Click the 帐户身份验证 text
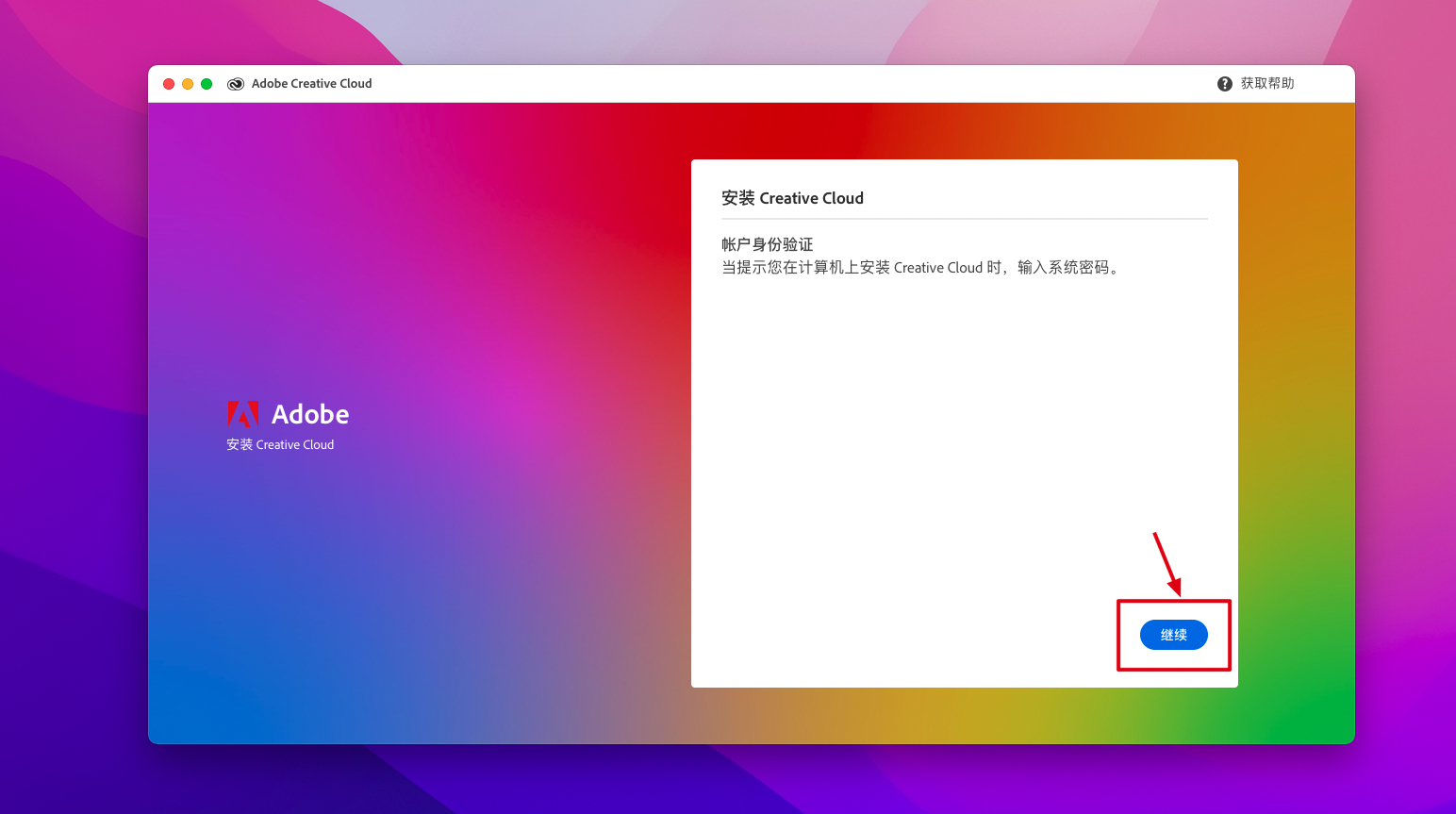This screenshot has width=1456, height=814. (x=767, y=244)
